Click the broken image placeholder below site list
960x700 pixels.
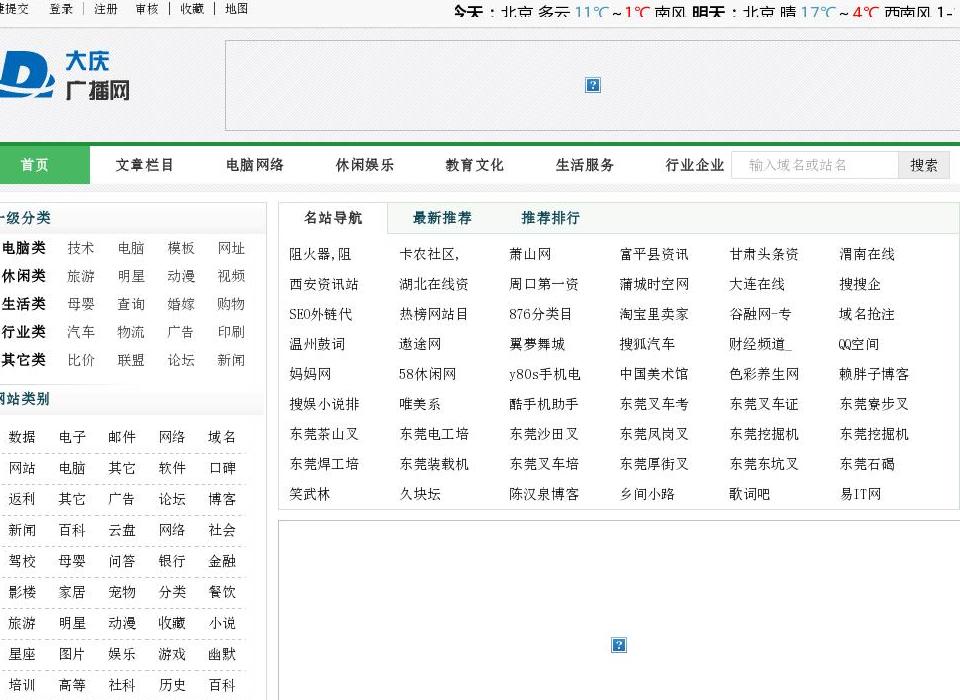619,645
